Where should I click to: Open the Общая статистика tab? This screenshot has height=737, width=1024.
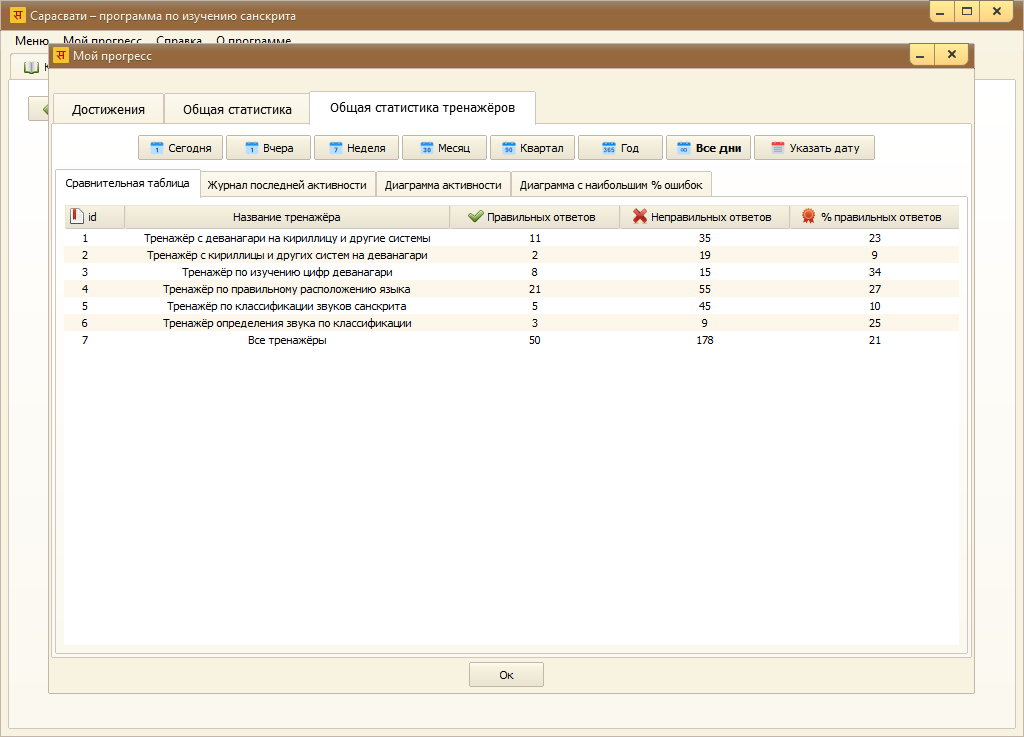click(x=237, y=109)
